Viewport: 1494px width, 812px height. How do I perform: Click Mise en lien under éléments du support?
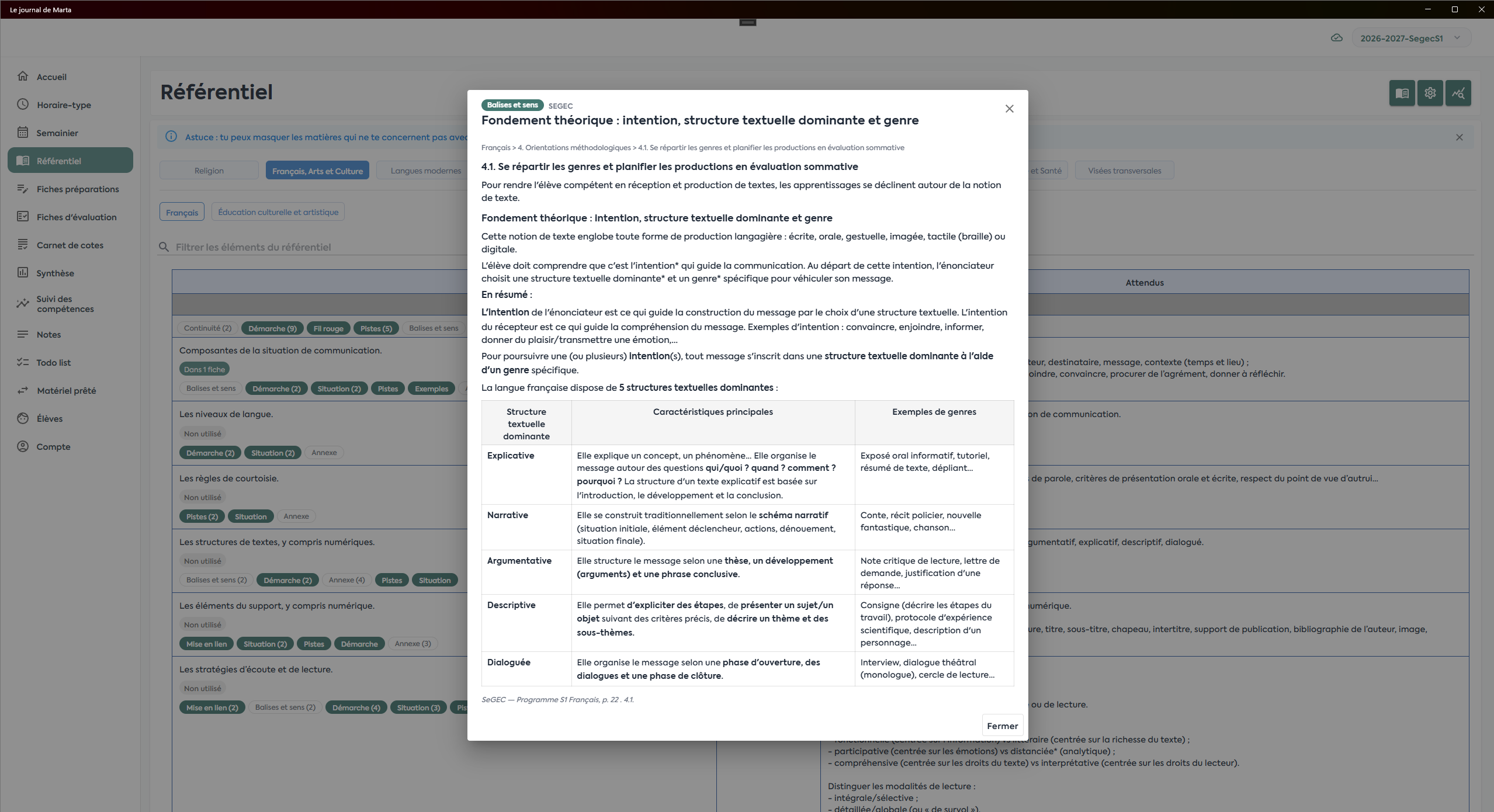click(x=206, y=644)
